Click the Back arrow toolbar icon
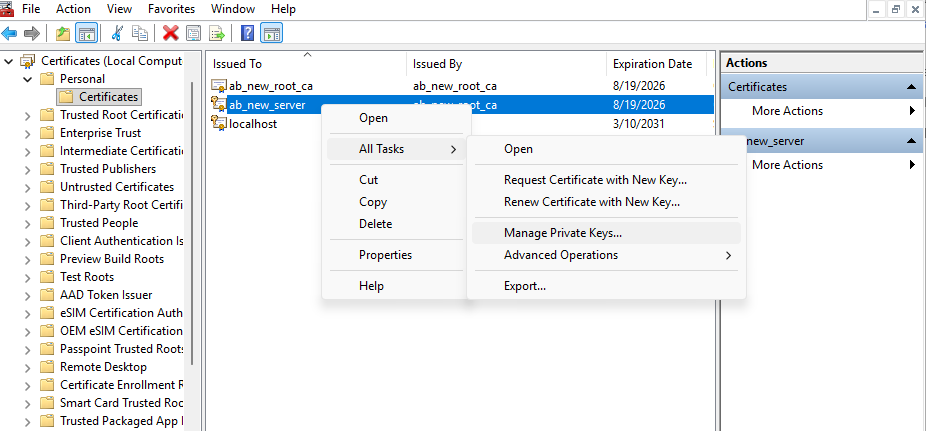This screenshot has height=431, width=926. click(x=9, y=33)
